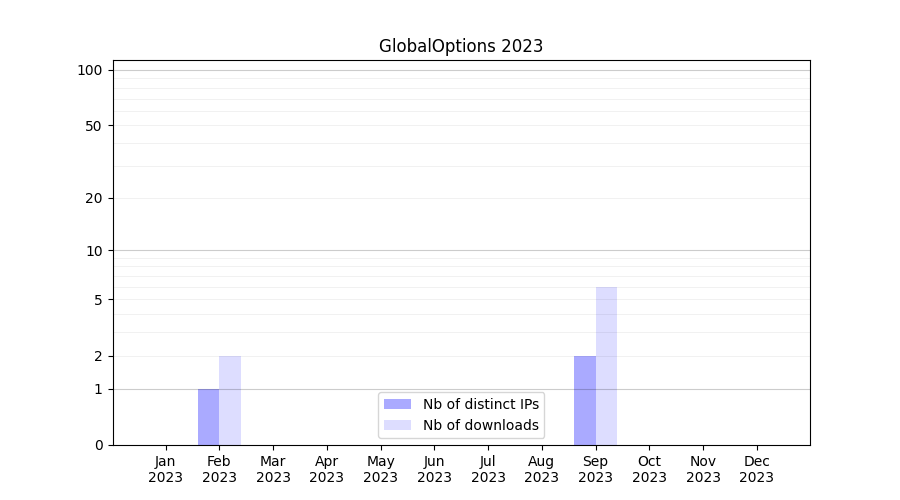Select the Mar 2023 x-axis label
Screen dimensions: 900x500
click(273, 469)
